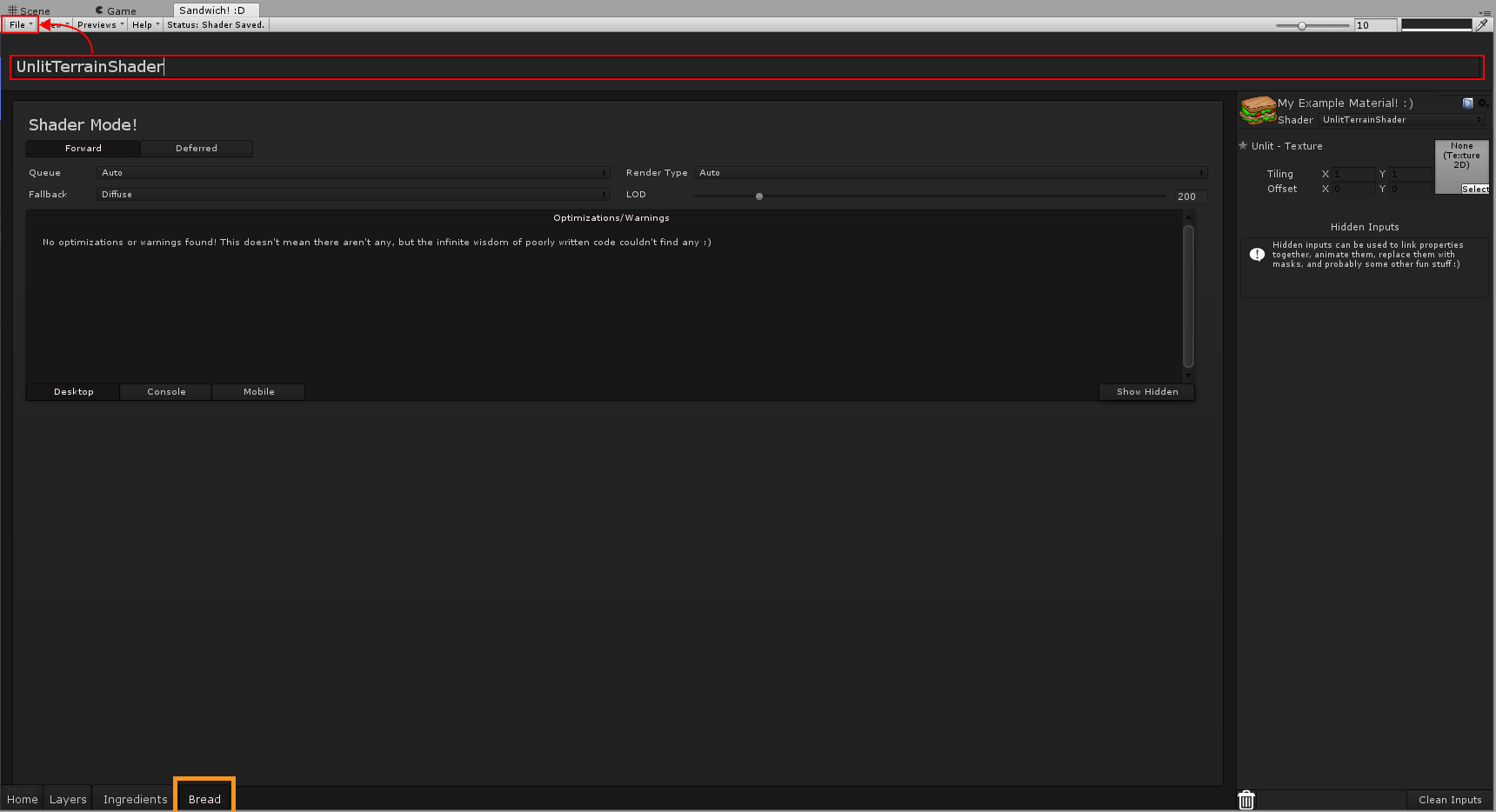
Task: Select Forward shader mode
Action: 83,149
